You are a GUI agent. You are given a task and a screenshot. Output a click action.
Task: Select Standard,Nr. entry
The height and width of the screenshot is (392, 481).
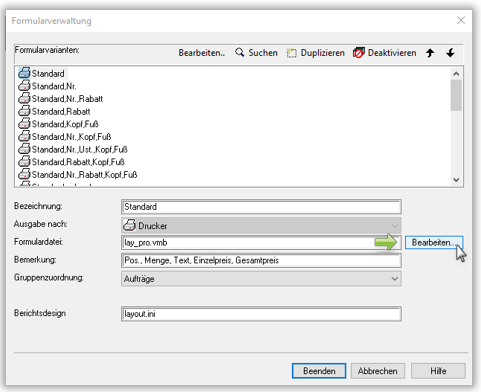pyautogui.click(x=54, y=86)
